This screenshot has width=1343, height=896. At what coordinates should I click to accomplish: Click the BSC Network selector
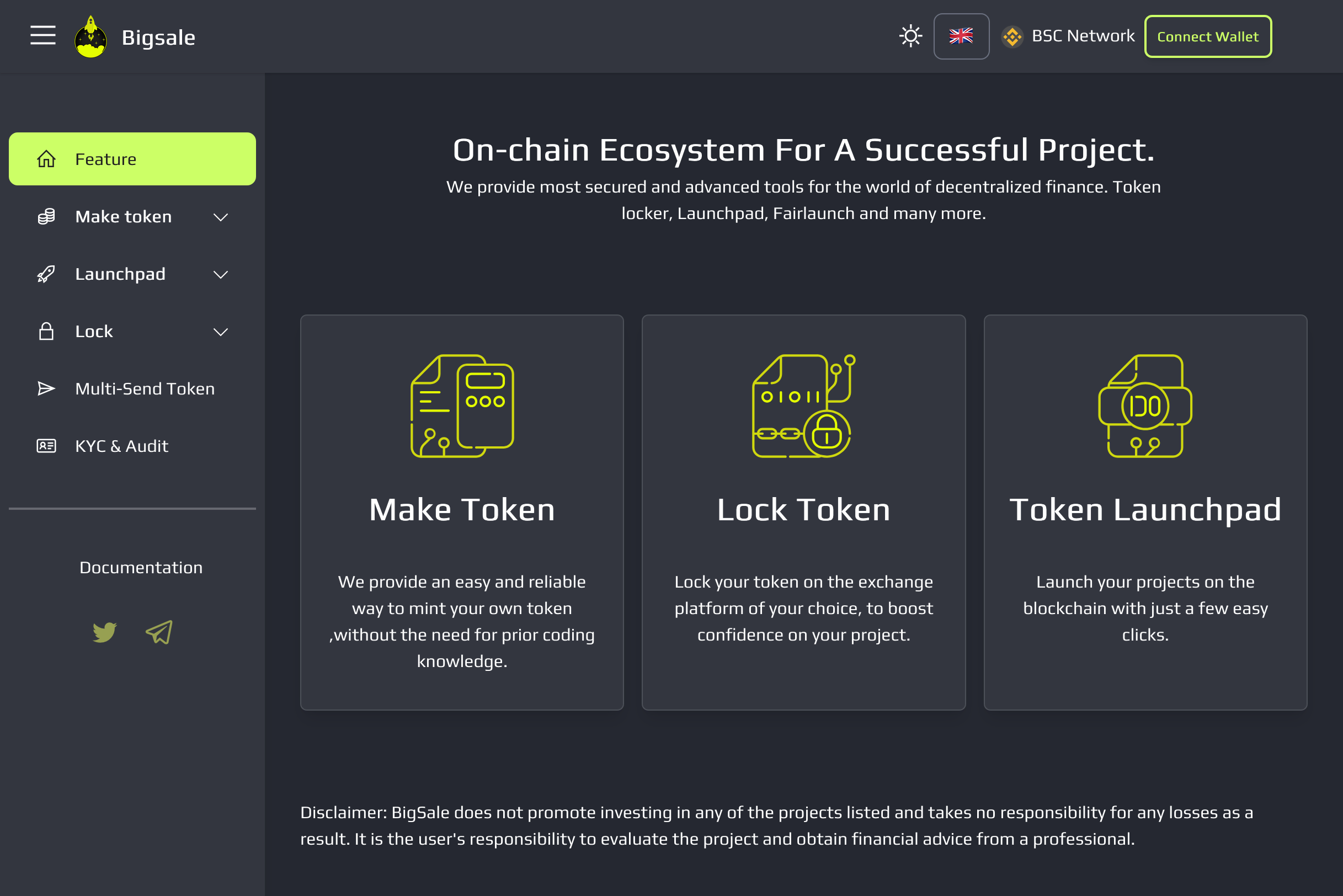tap(1068, 36)
